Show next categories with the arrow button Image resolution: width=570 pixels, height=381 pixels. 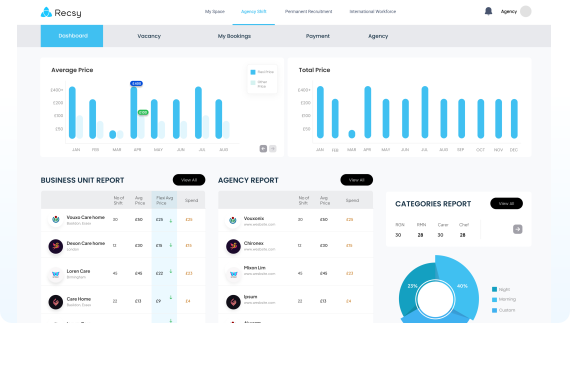point(517,229)
